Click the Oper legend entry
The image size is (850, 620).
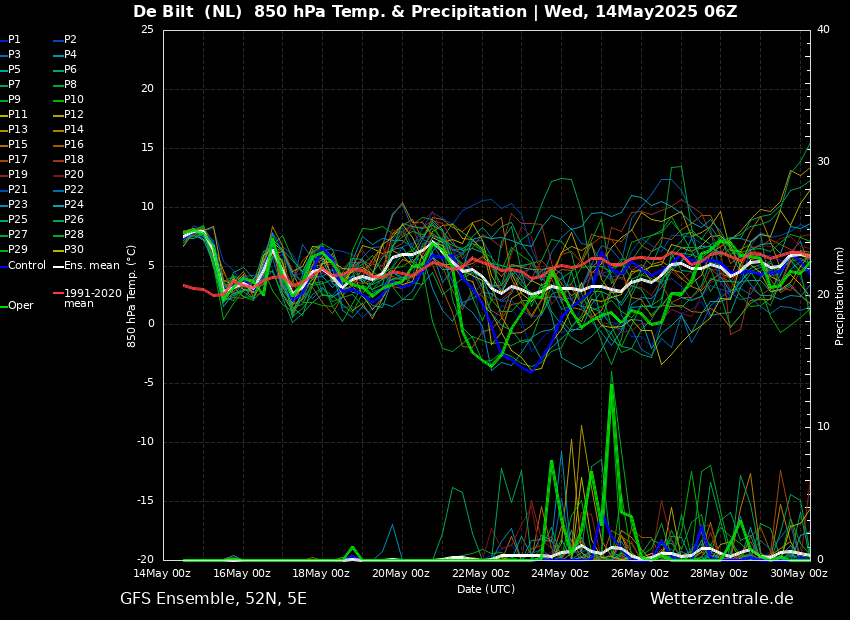[20, 306]
